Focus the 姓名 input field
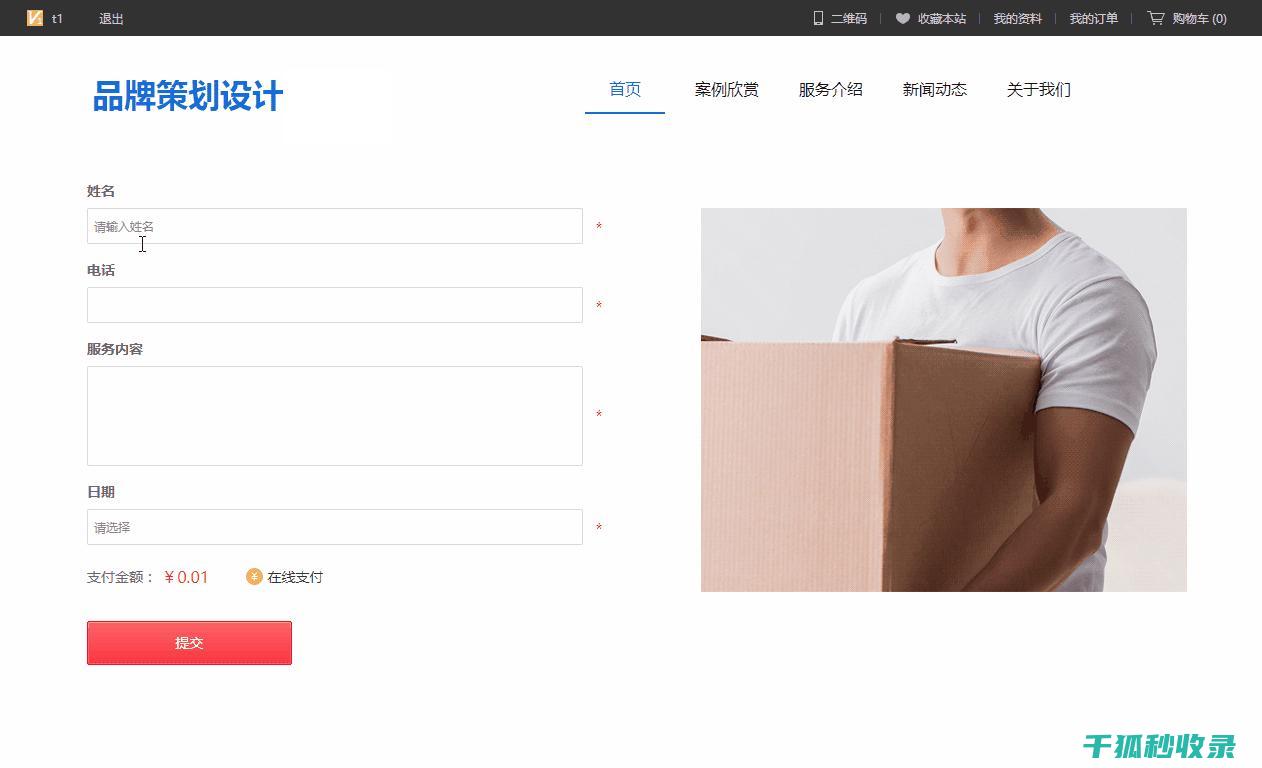Screen dimensions: 1262x768 pyautogui.click(x=335, y=226)
